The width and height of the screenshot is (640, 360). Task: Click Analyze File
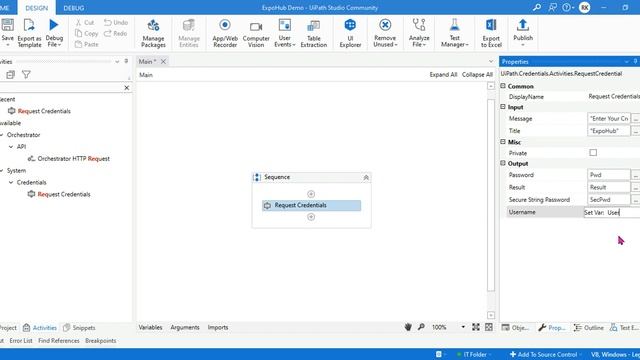coord(419,33)
